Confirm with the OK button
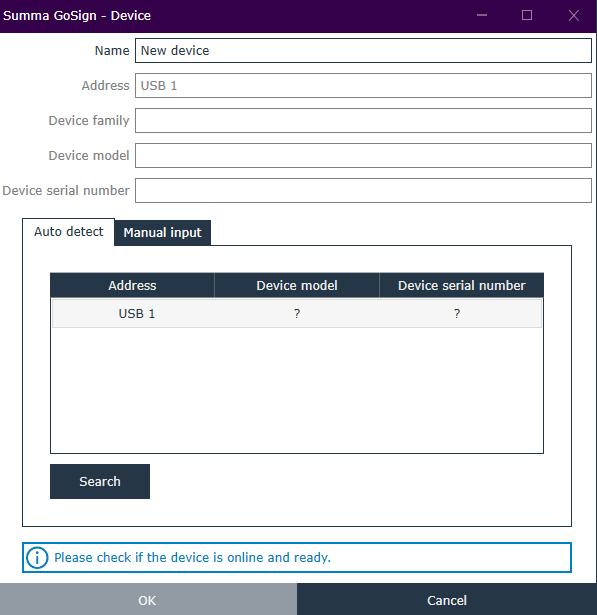 click(x=148, y=600)
